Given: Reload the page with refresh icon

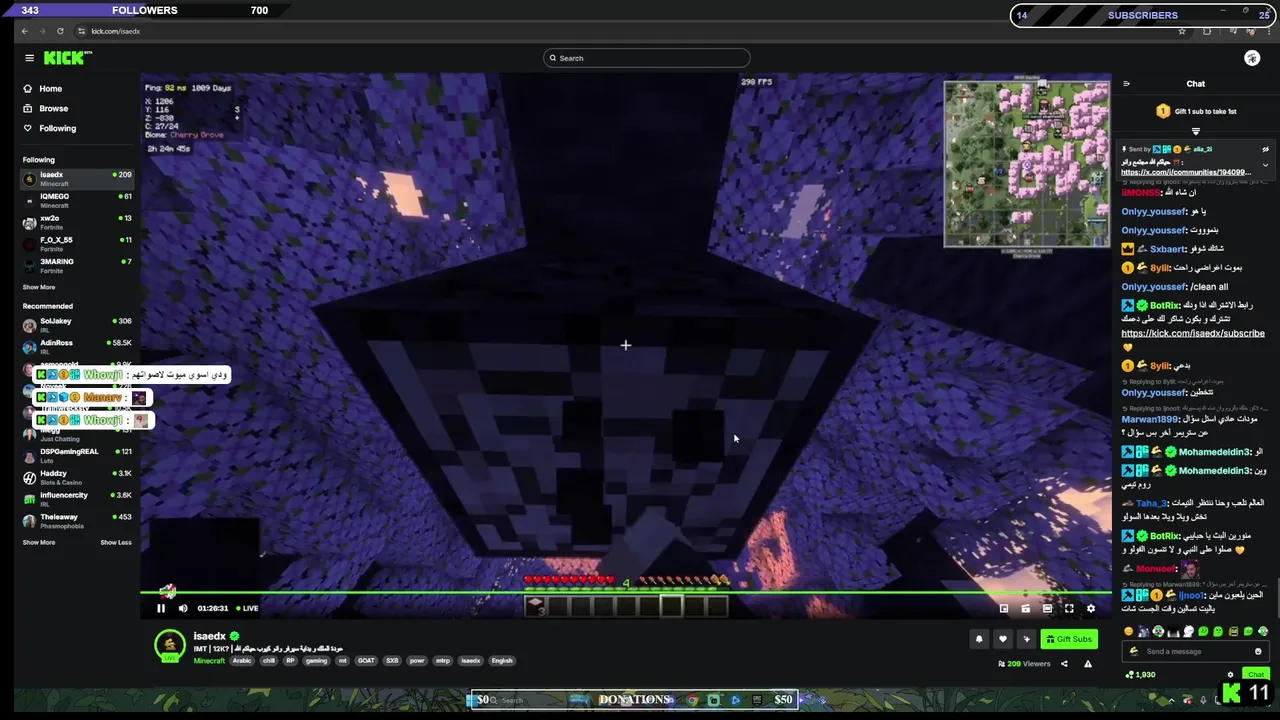Looking at the screenshot, I should 60,31.
